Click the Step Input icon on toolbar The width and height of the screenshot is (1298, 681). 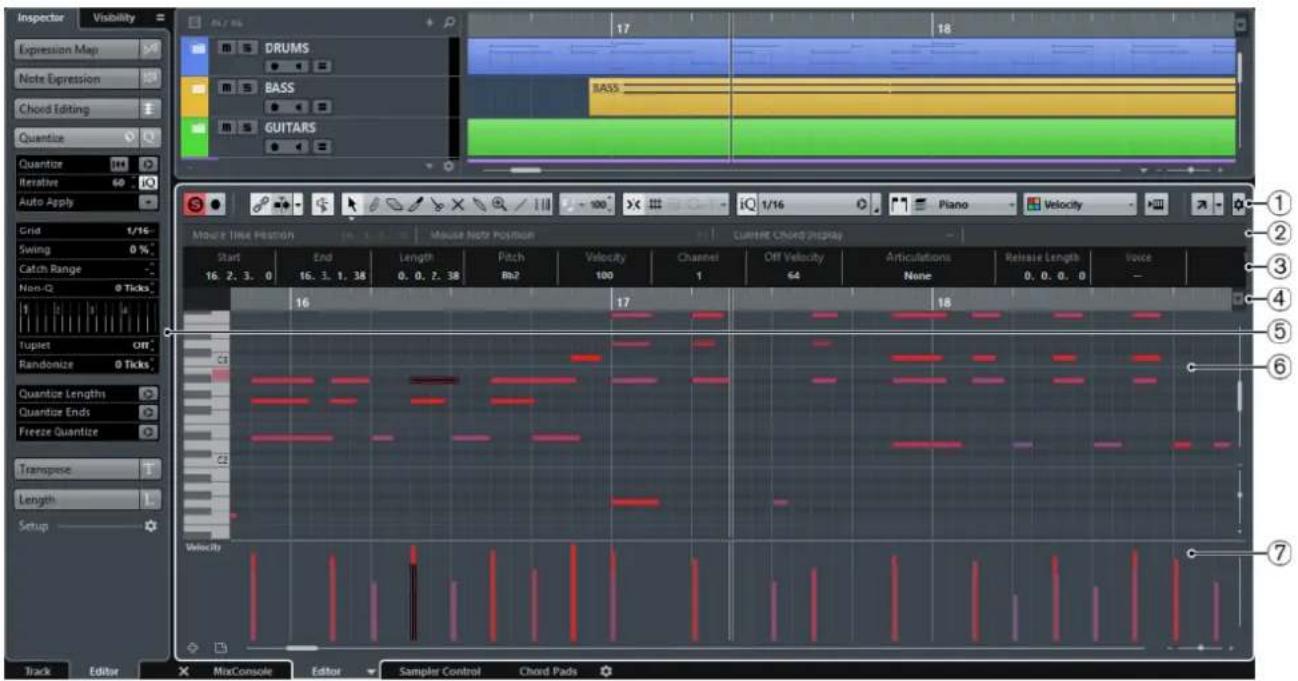pyautogui.click(x=1156, y=204)
